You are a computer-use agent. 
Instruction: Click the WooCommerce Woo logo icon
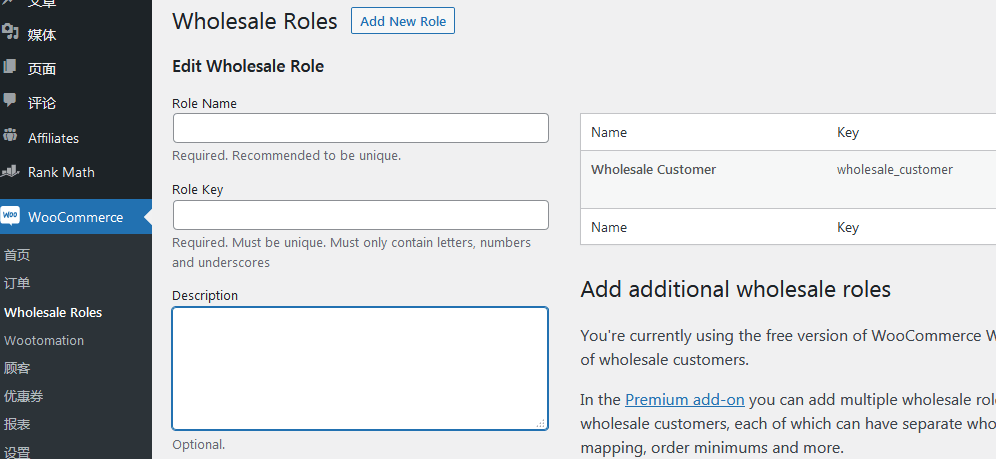[x=10, y=216]
